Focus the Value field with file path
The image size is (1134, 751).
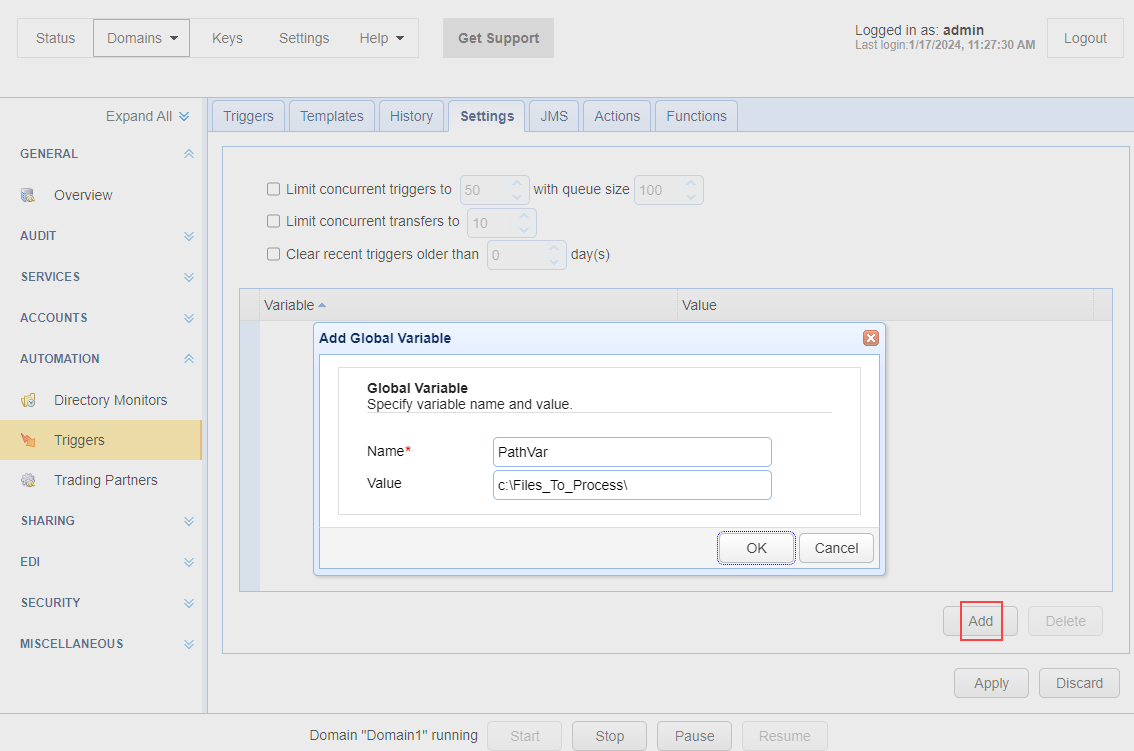pyautogui.click(x=632, y=485)
